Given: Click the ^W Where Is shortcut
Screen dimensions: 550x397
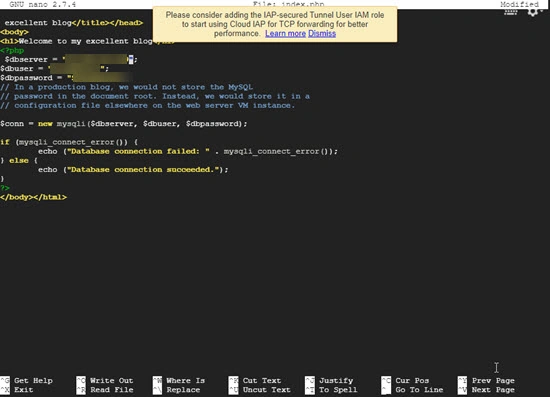Looking at the screenshot, I should [x=179, y=381].
